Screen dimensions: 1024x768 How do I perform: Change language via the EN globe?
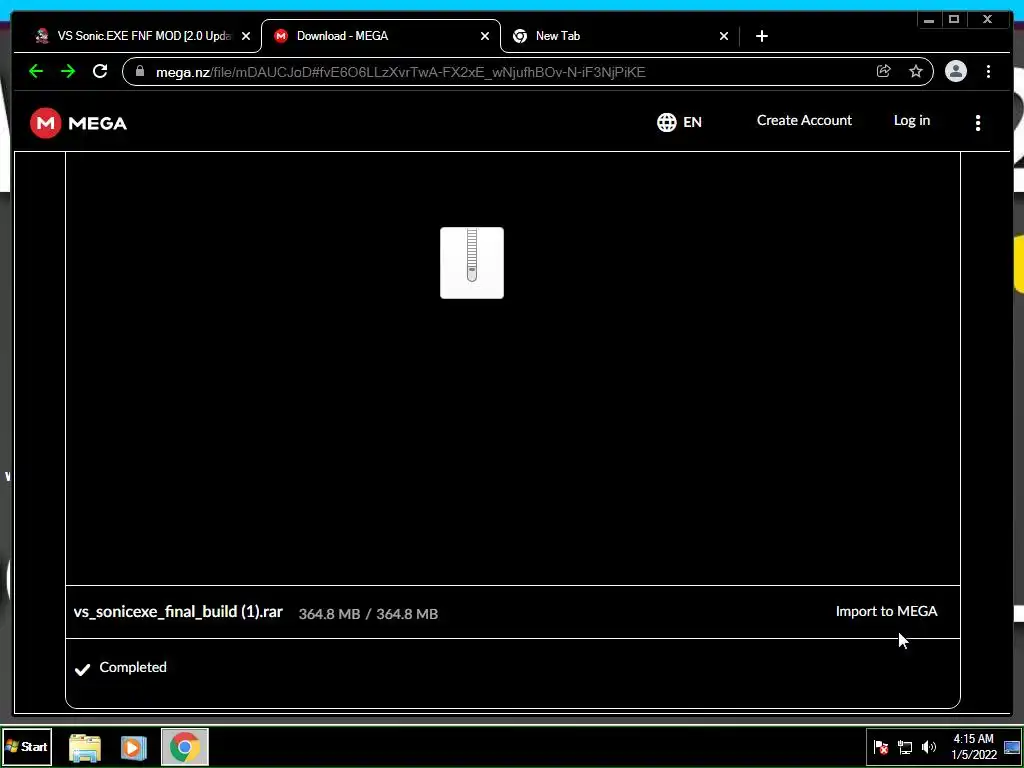click(679, 122)
